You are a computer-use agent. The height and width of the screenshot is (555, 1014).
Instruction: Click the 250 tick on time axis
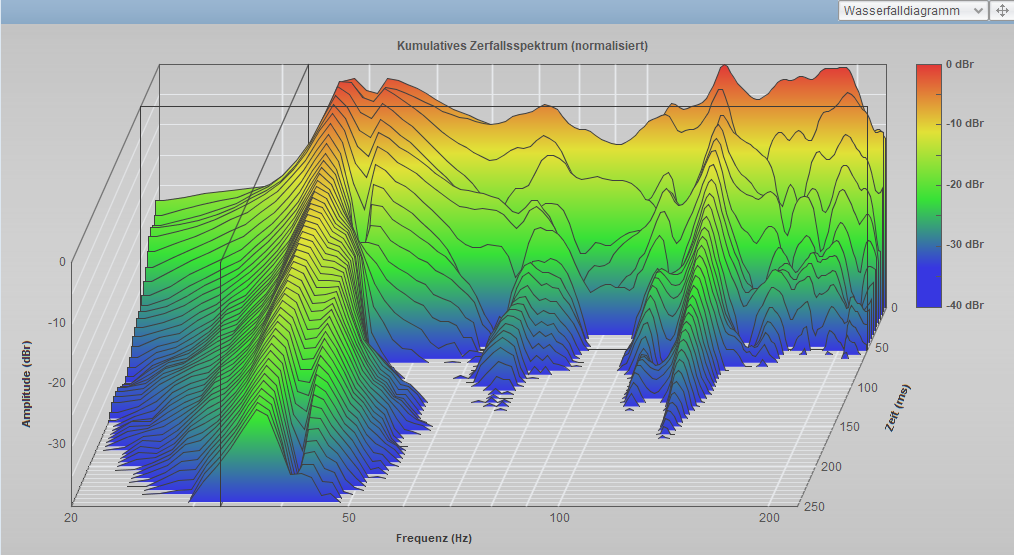(x=813, y=506)
